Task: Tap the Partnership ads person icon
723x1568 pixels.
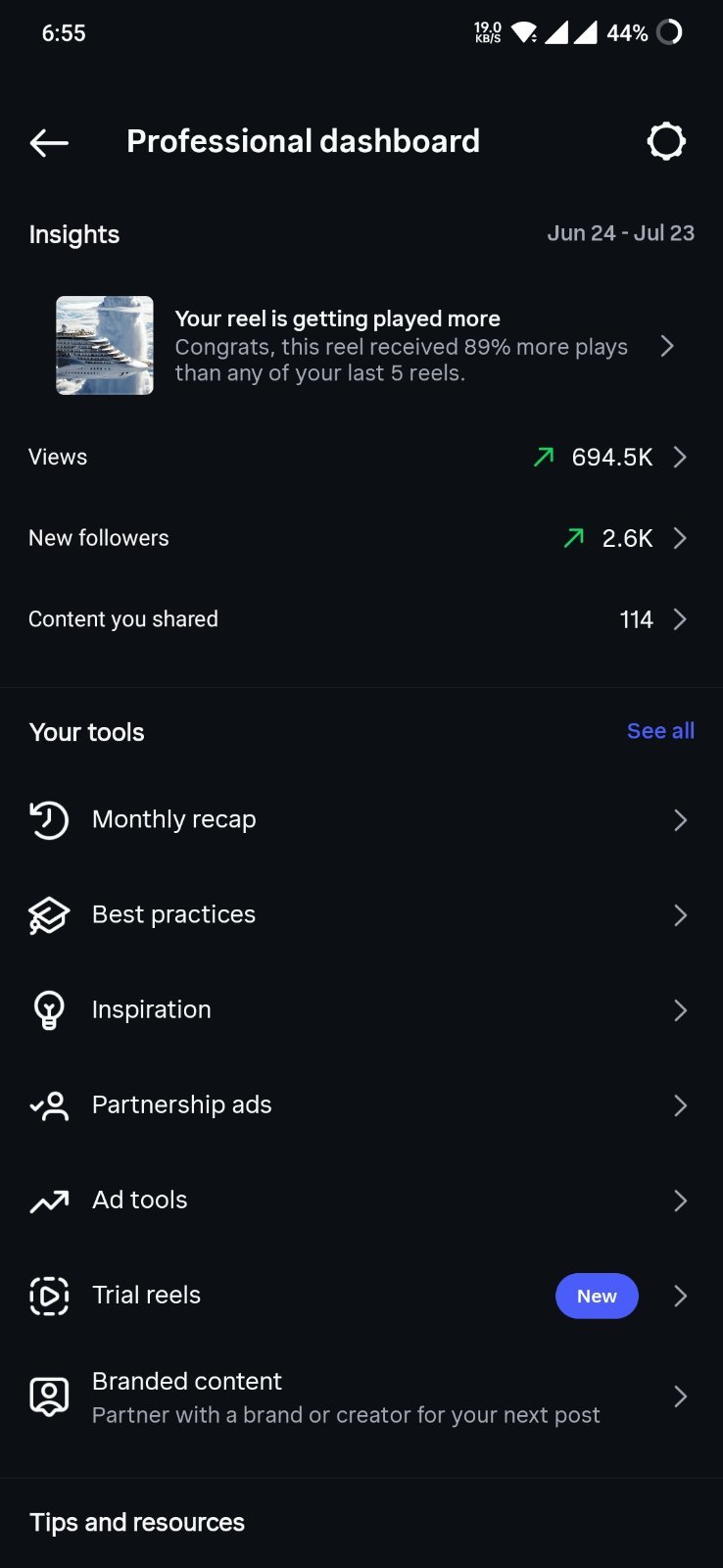Action: point(49,1105)
